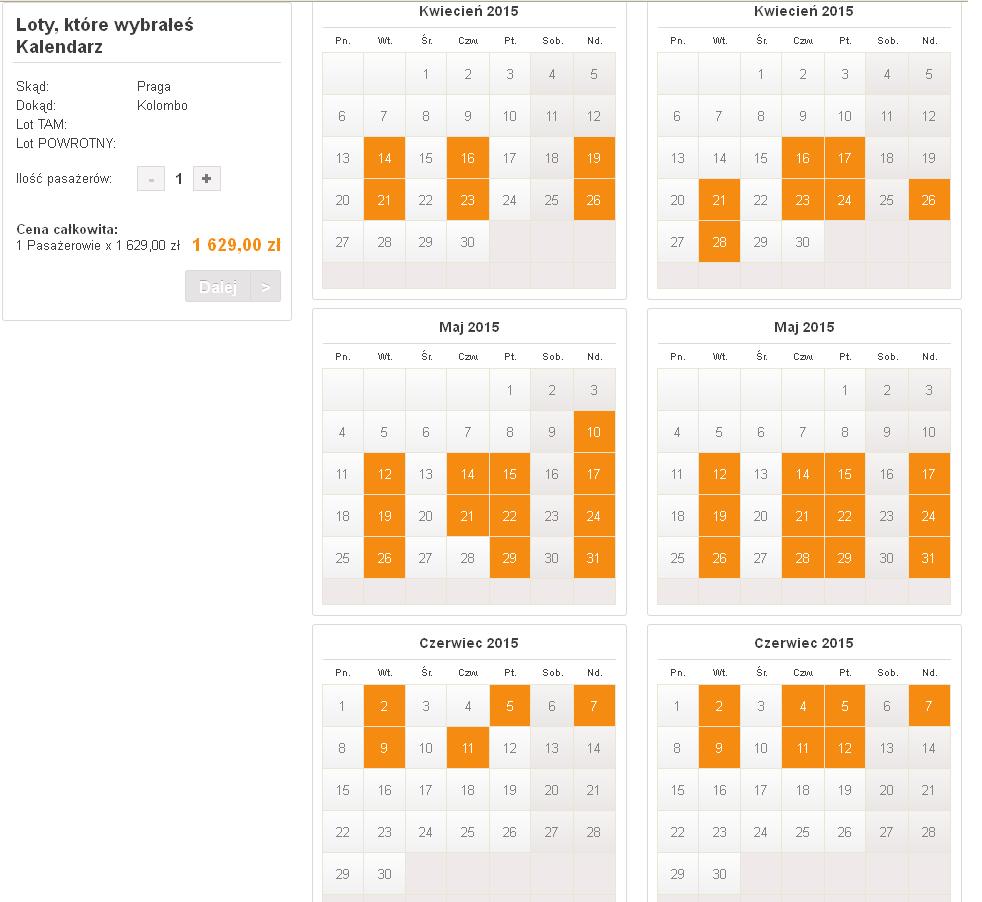The width and height of the screenshot is (982, 902).
Task: Select May 14 in left Maj calendar
Action: [x=468, y=474]
